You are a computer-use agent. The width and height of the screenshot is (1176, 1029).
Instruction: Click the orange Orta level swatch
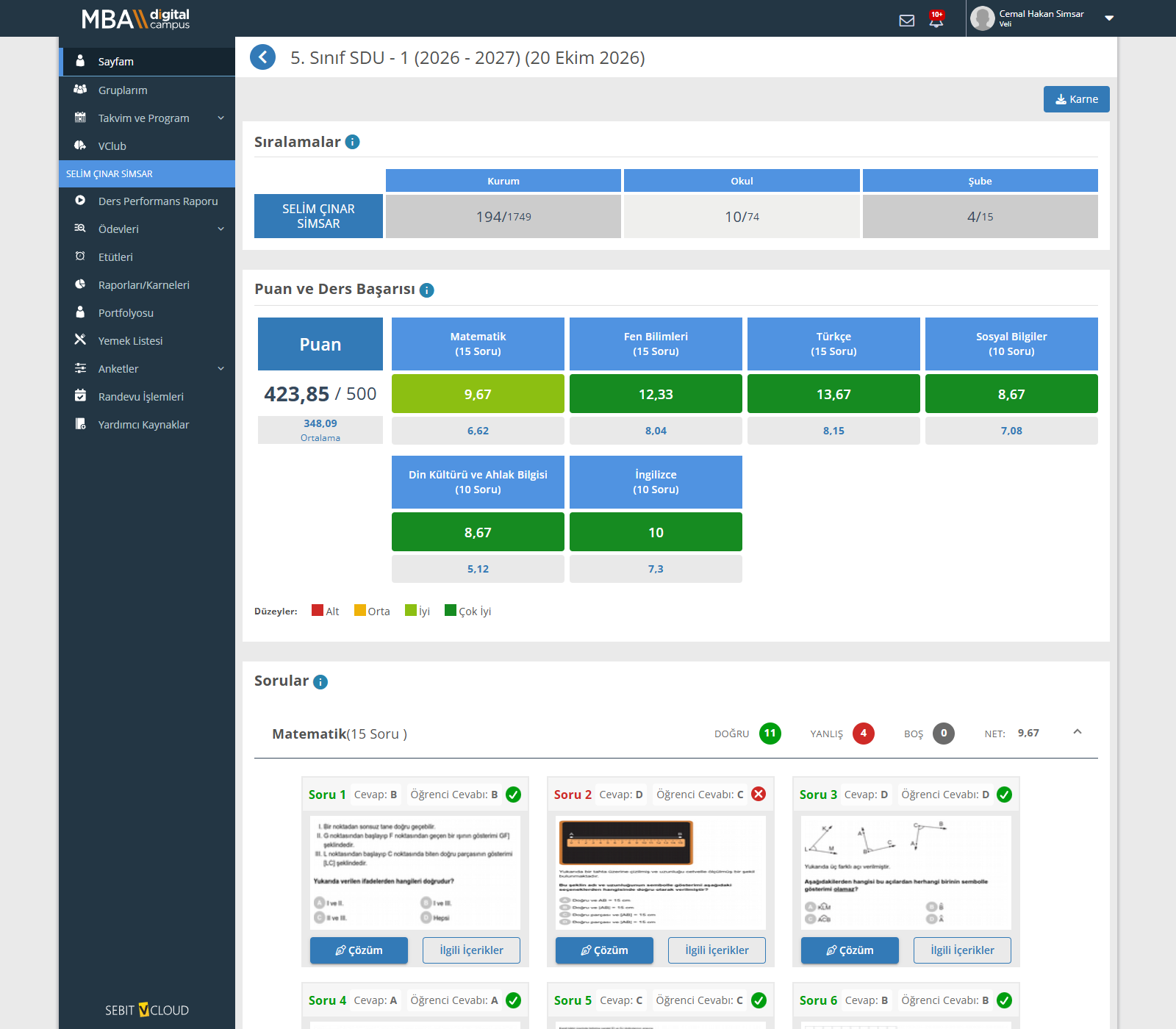(360, 610)
